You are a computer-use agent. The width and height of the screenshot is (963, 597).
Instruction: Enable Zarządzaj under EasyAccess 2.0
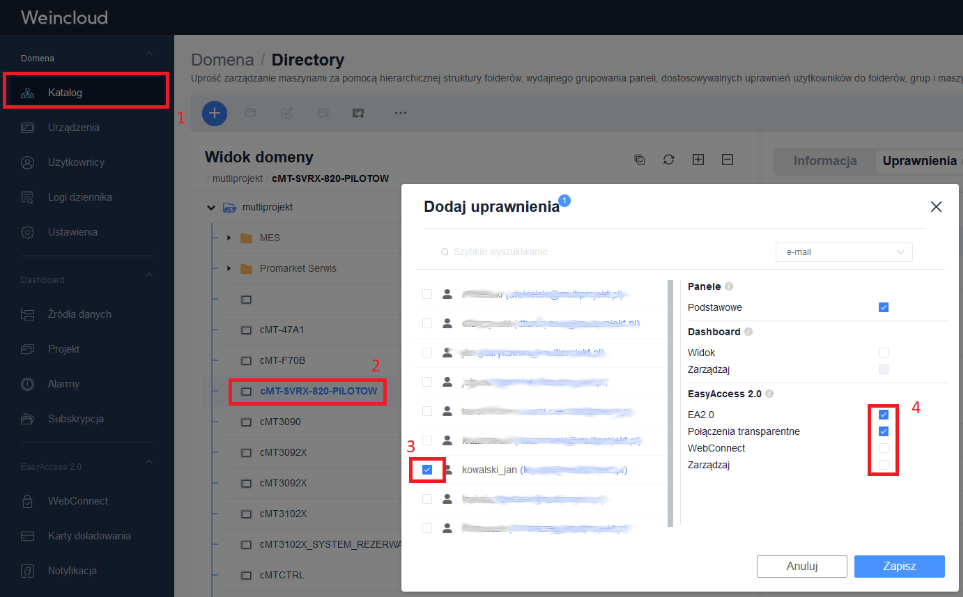[884, 465]
